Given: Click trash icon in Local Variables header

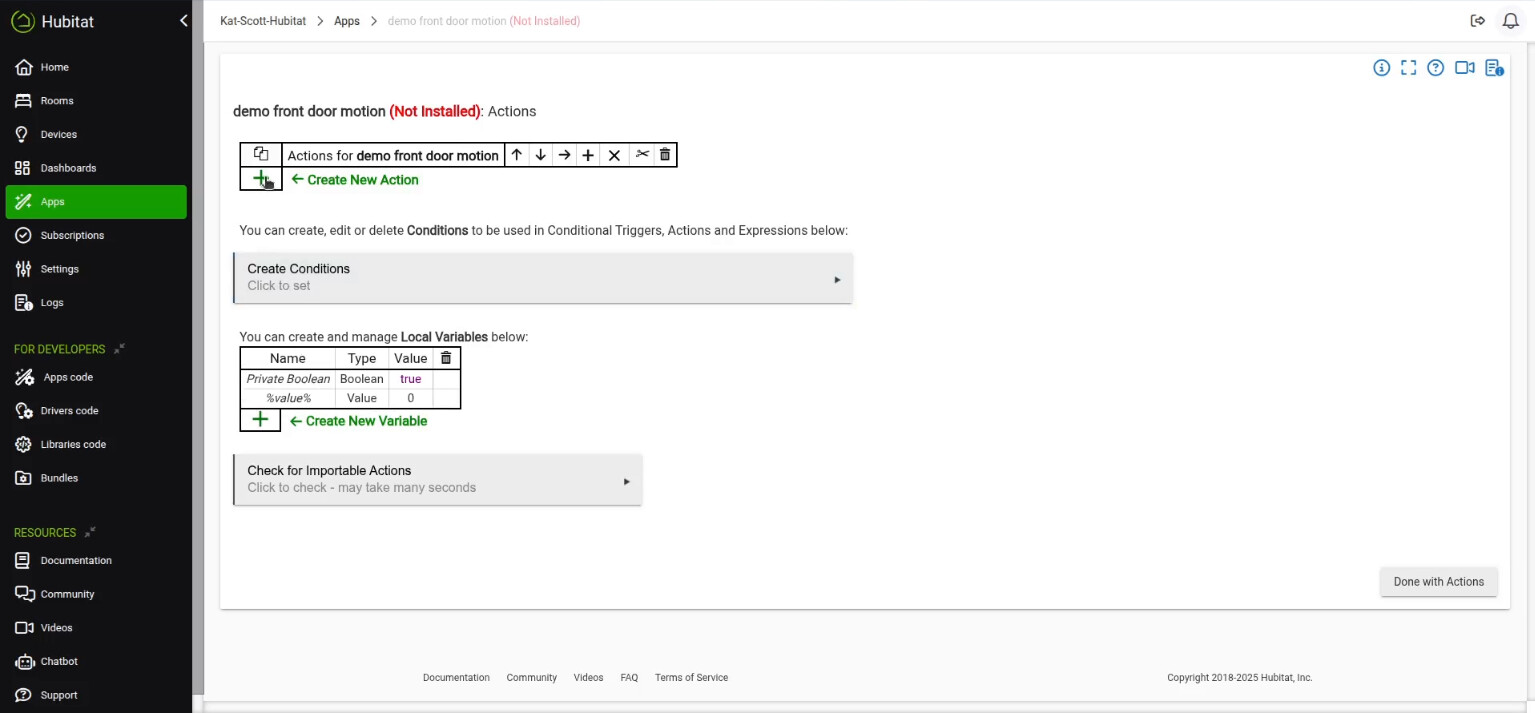Looking at the screenshot, I should pos(446,358).
